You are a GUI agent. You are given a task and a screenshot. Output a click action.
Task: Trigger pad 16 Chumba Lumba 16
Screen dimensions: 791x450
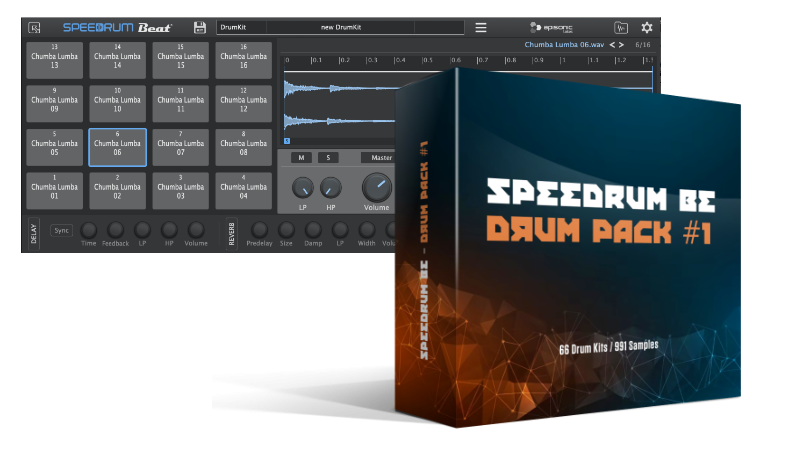pos(243,60)
